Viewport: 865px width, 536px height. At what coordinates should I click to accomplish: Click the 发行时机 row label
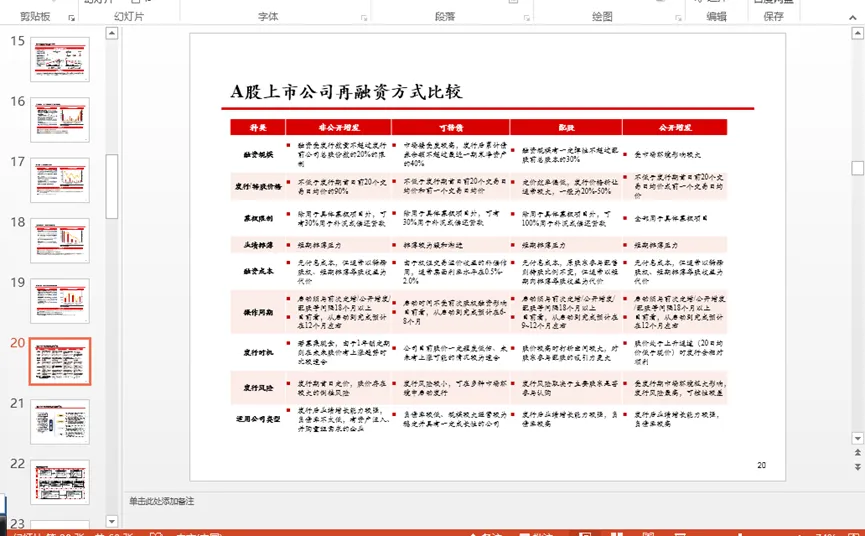click(258, 352)
